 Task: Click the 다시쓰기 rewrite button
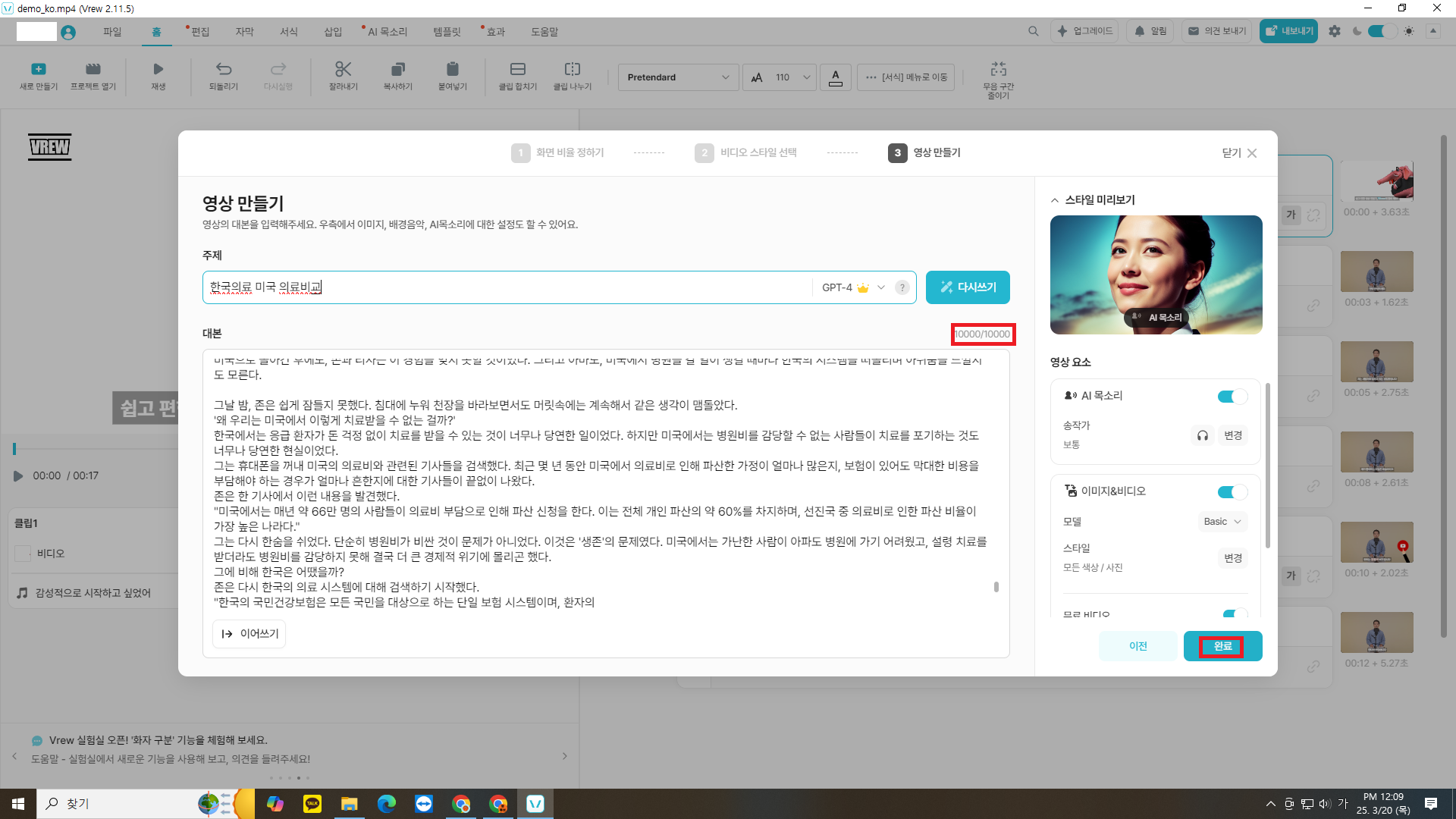click(968, 287)
